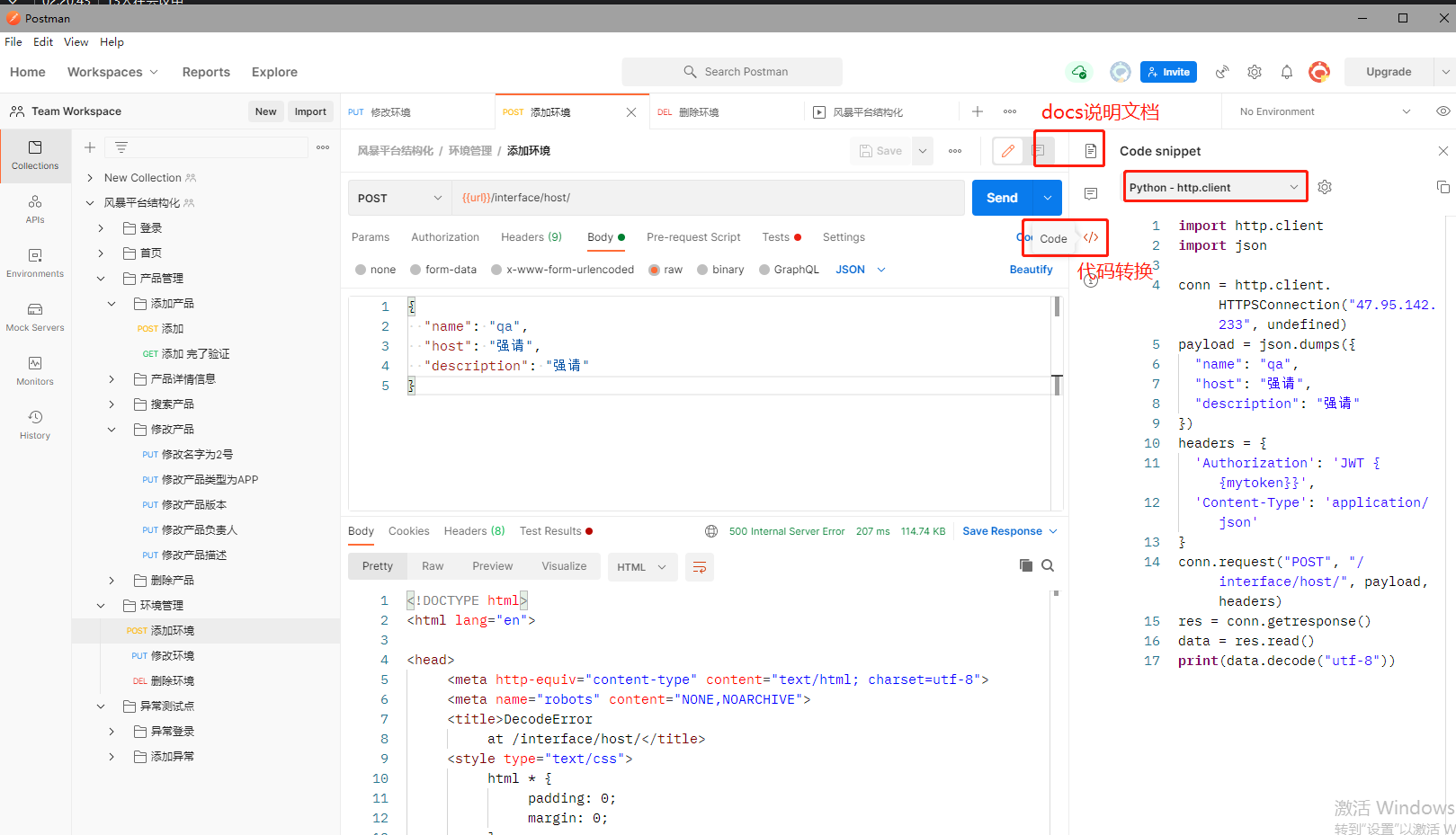Viewport: 1456px width, 835px height.
Task: Show request History in the sidebar
Action: tap(35, 425)
